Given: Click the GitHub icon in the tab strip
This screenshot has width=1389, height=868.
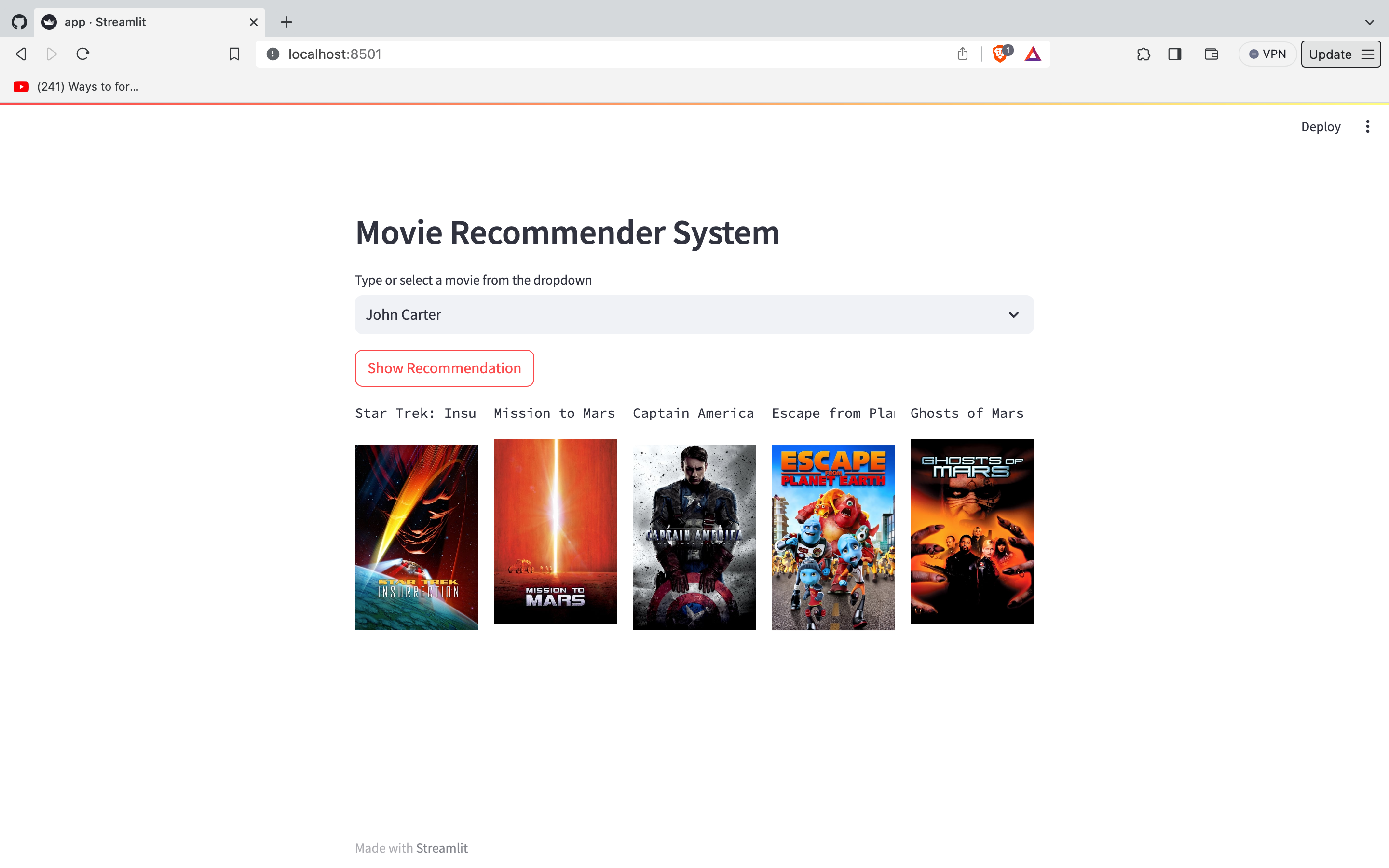Looking at the screenshot, I should tap(19, 21).
